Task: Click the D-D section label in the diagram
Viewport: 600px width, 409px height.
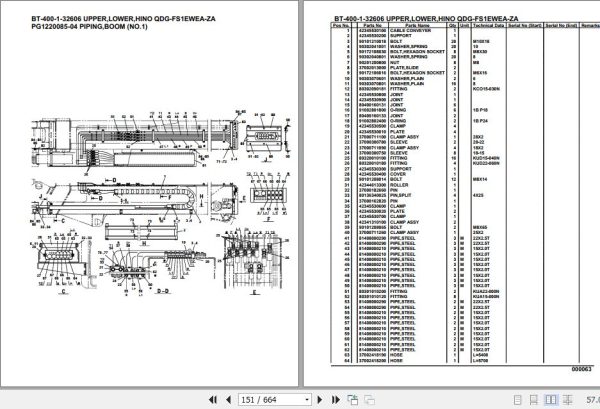Action: point(163,291)
